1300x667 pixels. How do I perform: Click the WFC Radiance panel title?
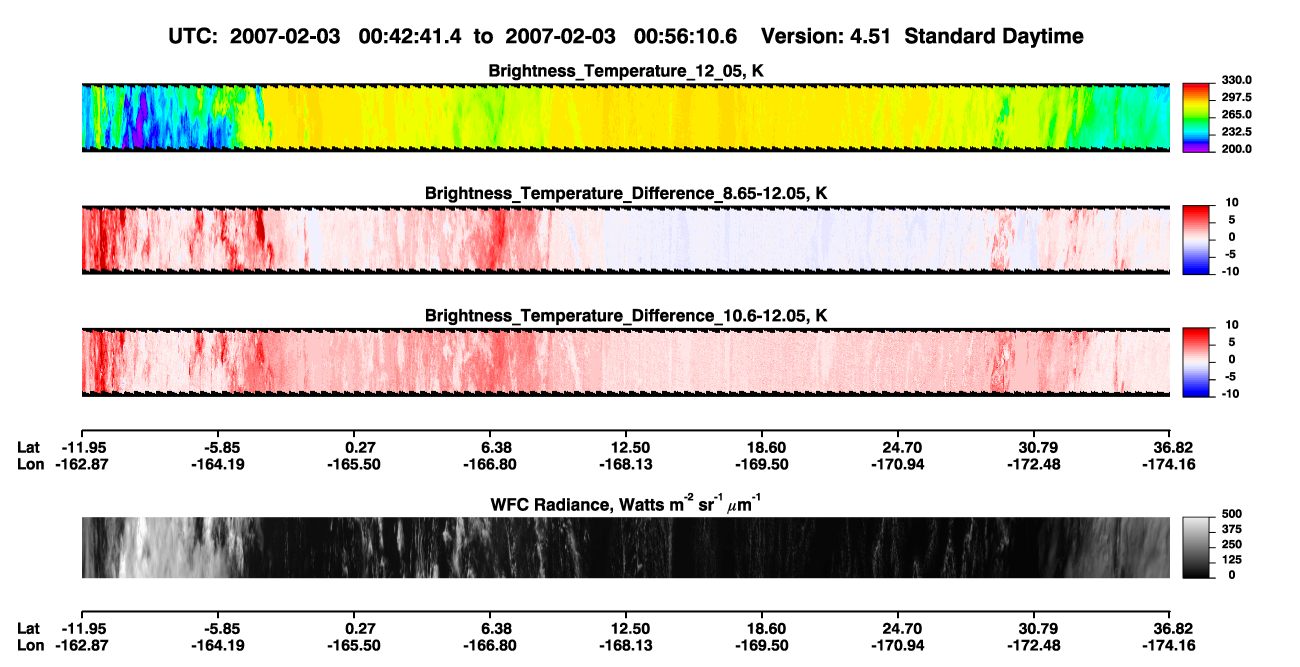tap(626, 503)
